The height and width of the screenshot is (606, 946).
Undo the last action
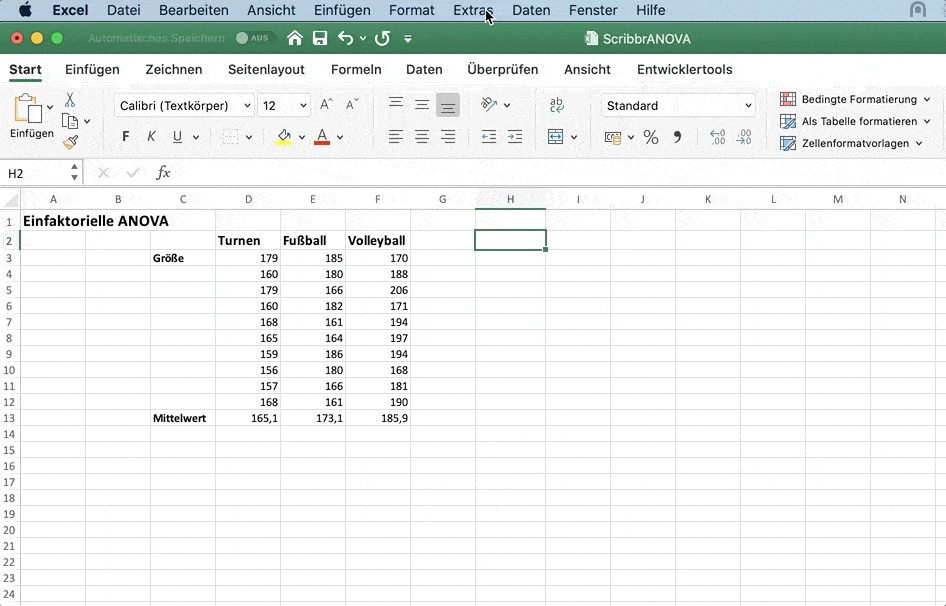tap(345, 39)
